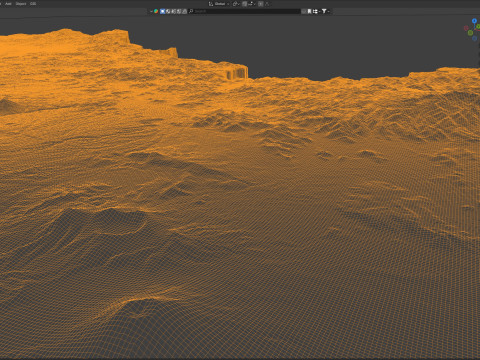Click the red negative X axis circle on the gizmo
Viewport: 480px width, 360px height.
466,28
